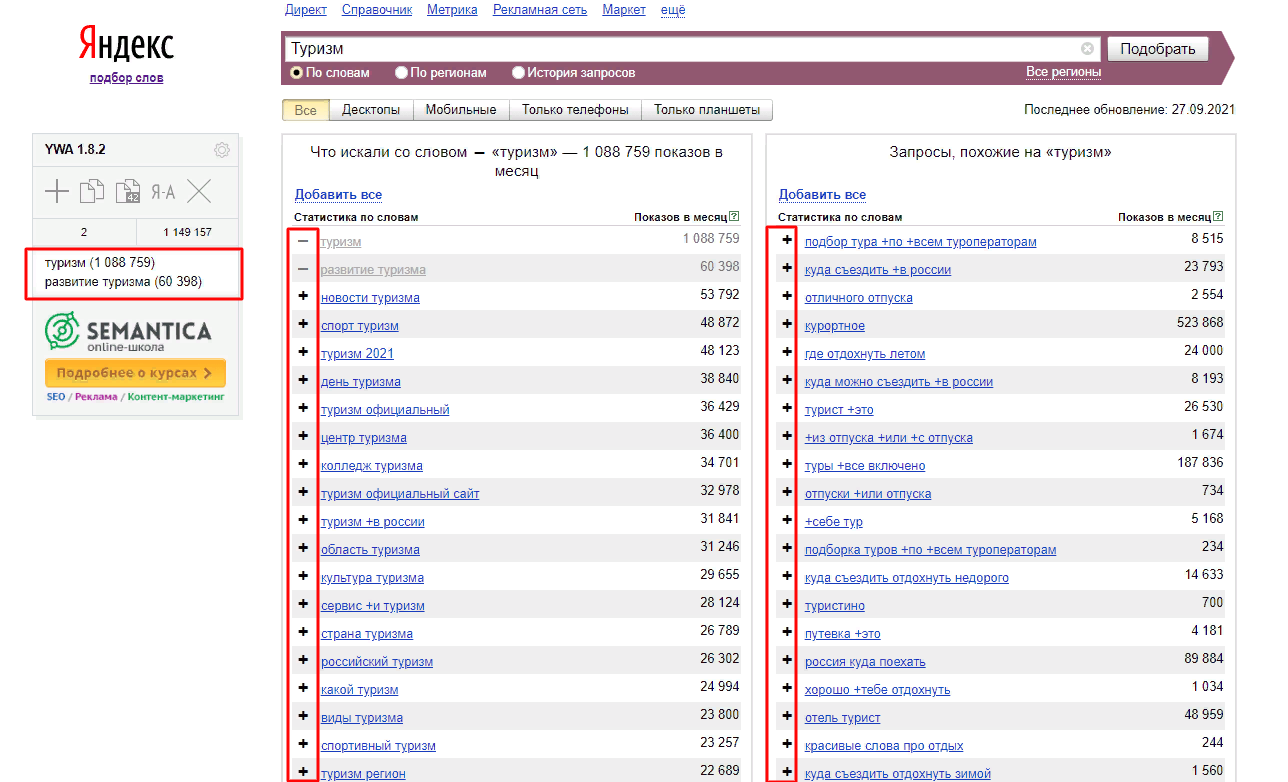The height and width of the screenshot is (782, 1288).
Task: Open the 'Все регионы' region selector
Action: [x=1063, y=72]
